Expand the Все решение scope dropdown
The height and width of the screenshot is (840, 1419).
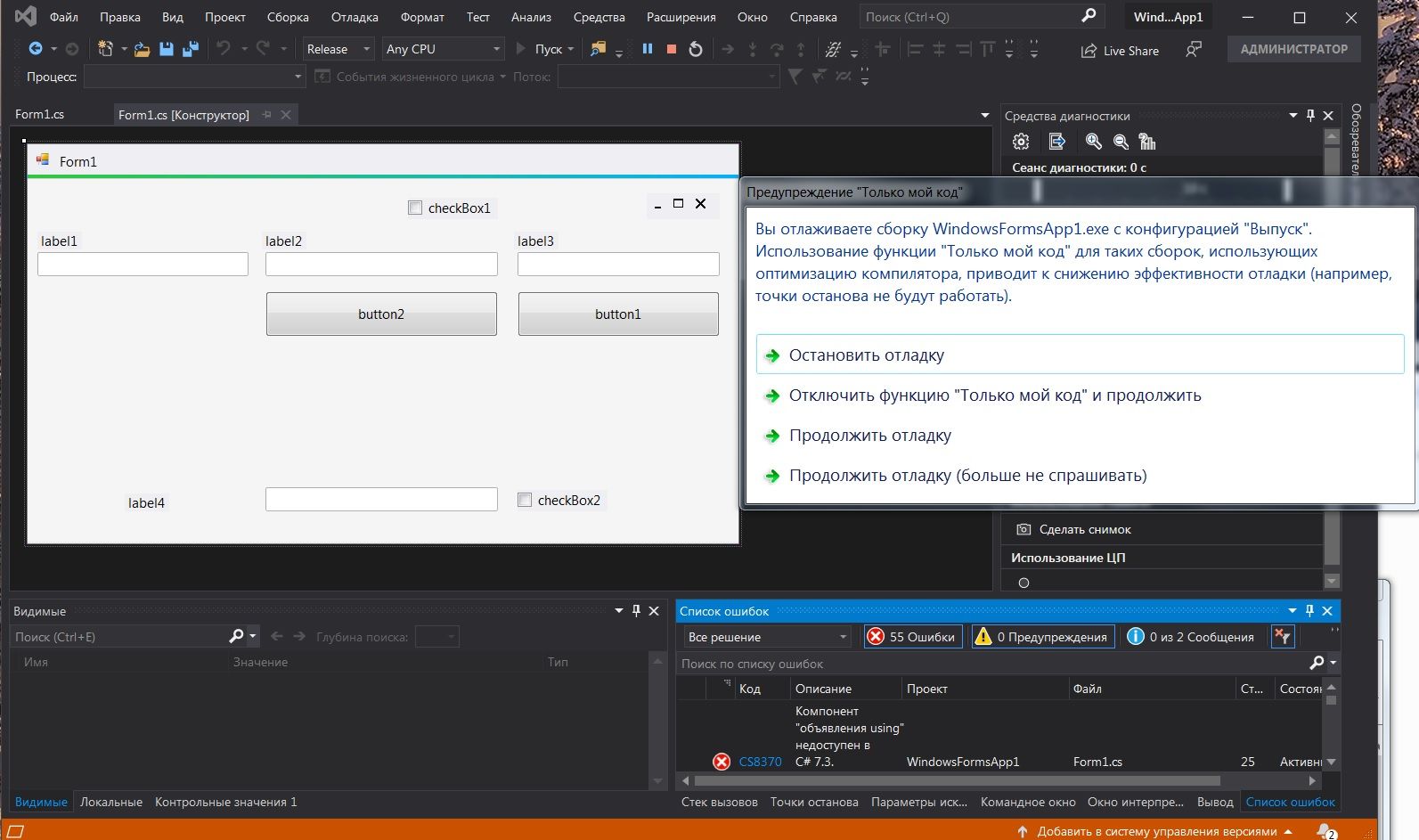(767, 636)
